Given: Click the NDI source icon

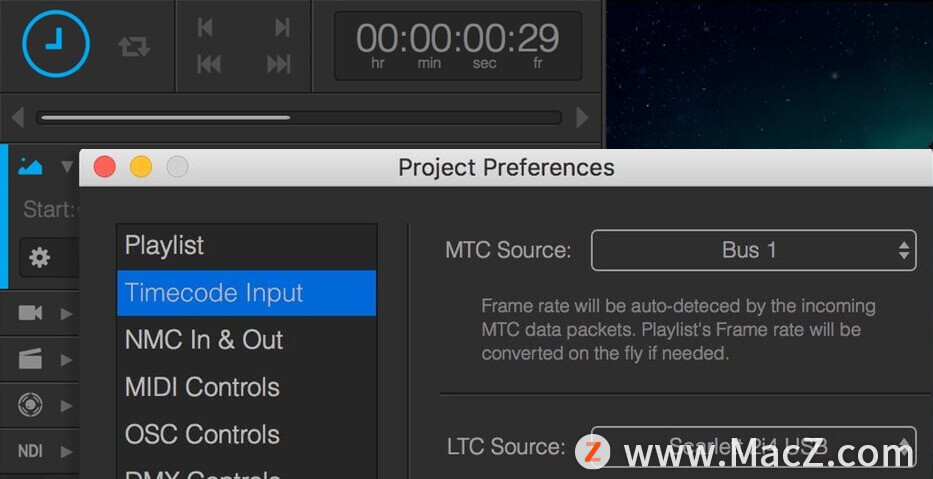Looking at the screenshot, I should [30, 451].
